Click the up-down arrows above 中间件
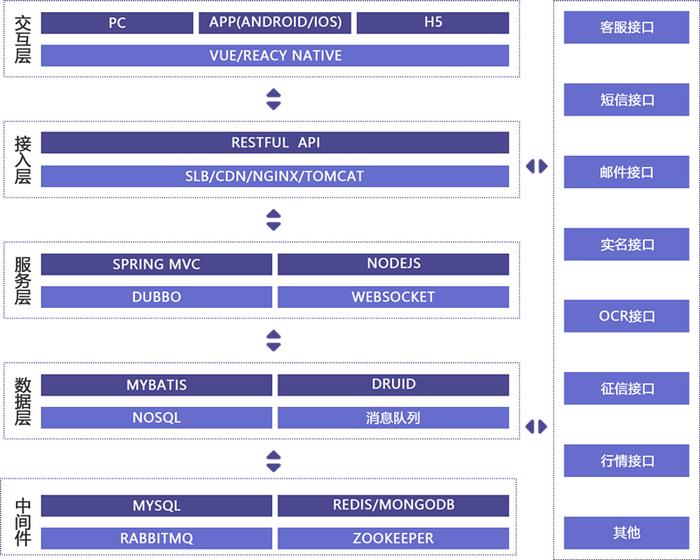This screenshot has width=700, height=560. [273, 461]
